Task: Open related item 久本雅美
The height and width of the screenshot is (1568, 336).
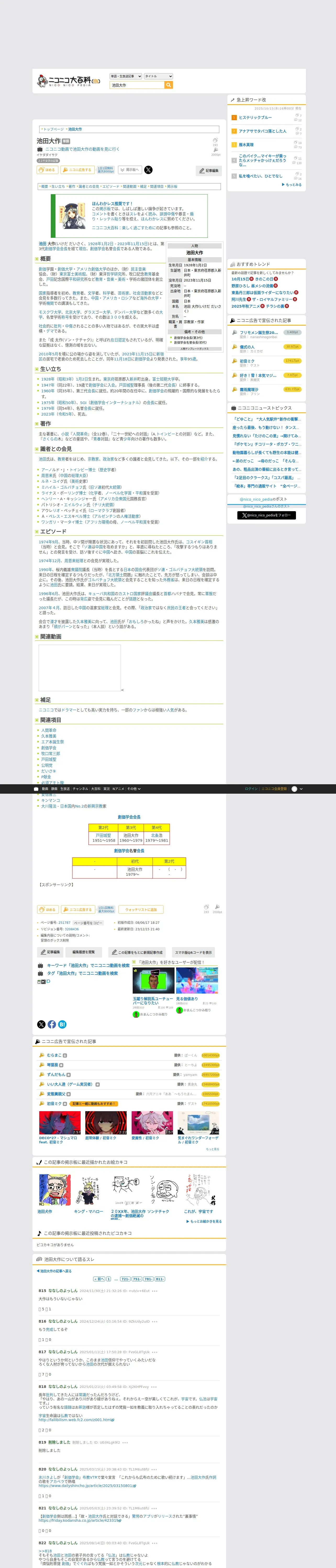Action: pyautogui.click(x=49, y=736)
